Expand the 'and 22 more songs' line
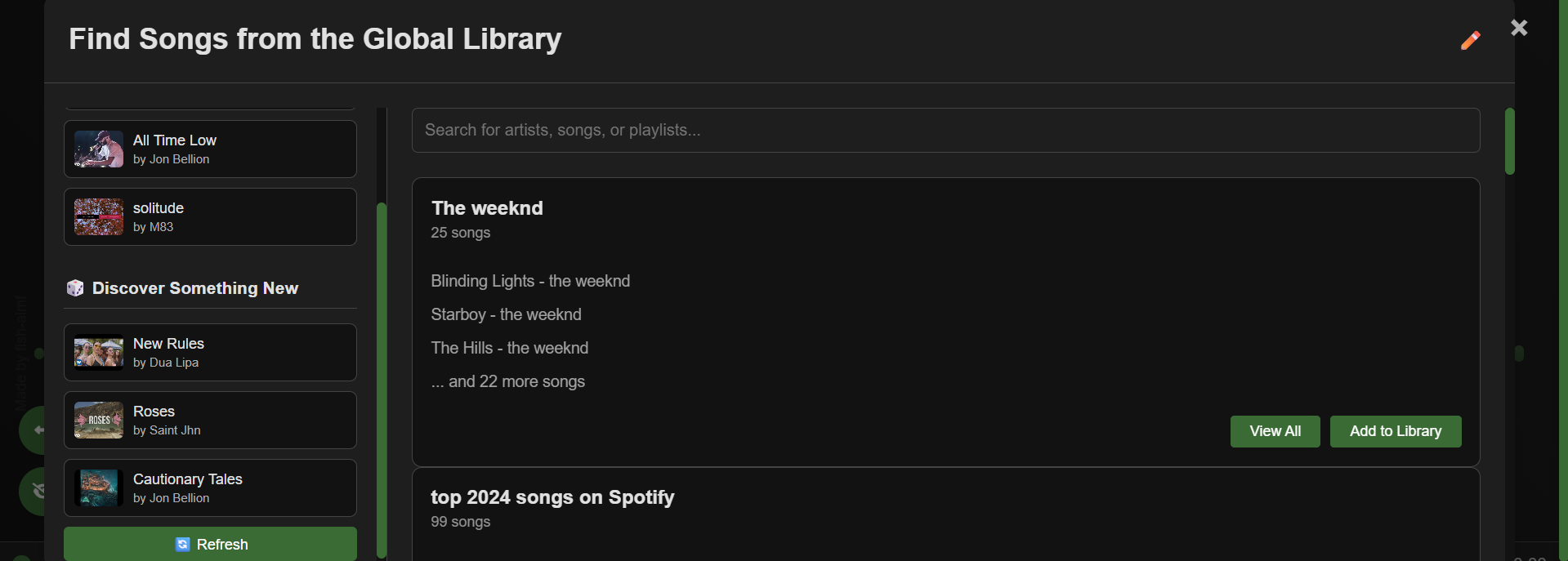Viewport: 1568px width, 561px height. [x=507, y=381]
